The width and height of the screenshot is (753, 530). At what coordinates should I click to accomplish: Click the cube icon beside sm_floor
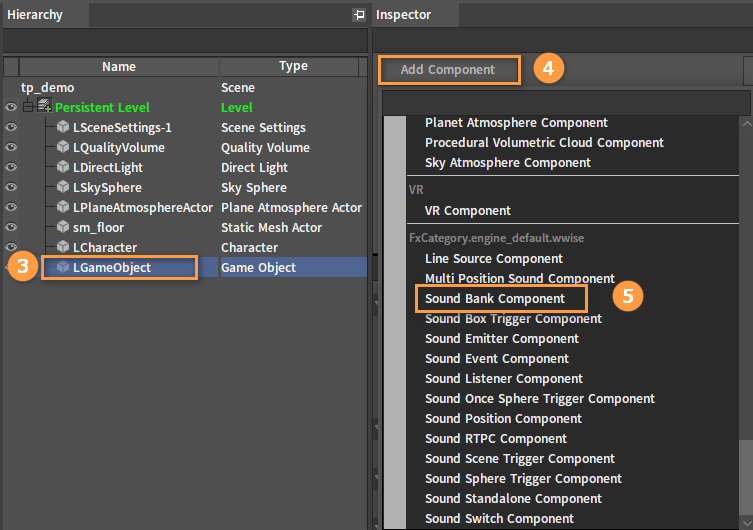tap(63, 227)
